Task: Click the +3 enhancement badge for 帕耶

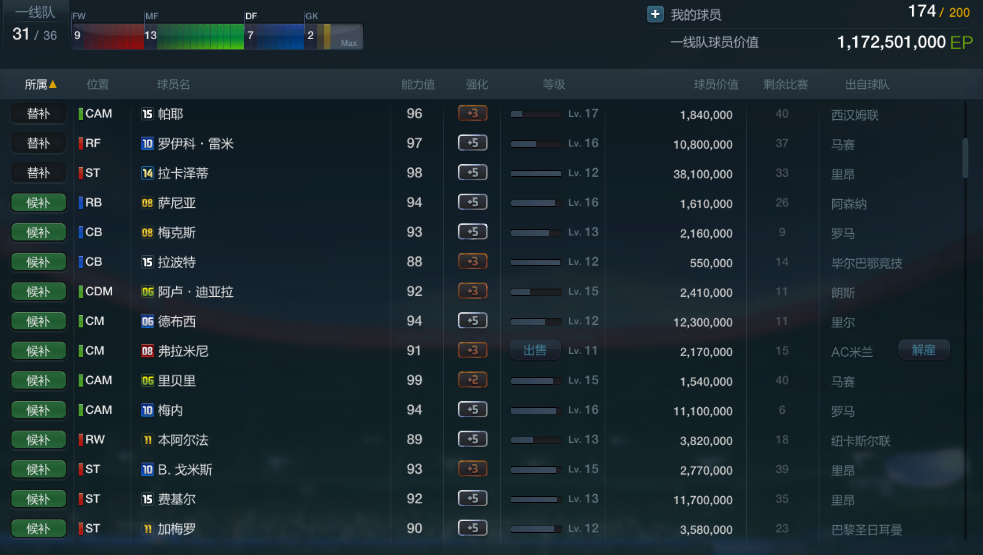Action: [x=473, y=114]
